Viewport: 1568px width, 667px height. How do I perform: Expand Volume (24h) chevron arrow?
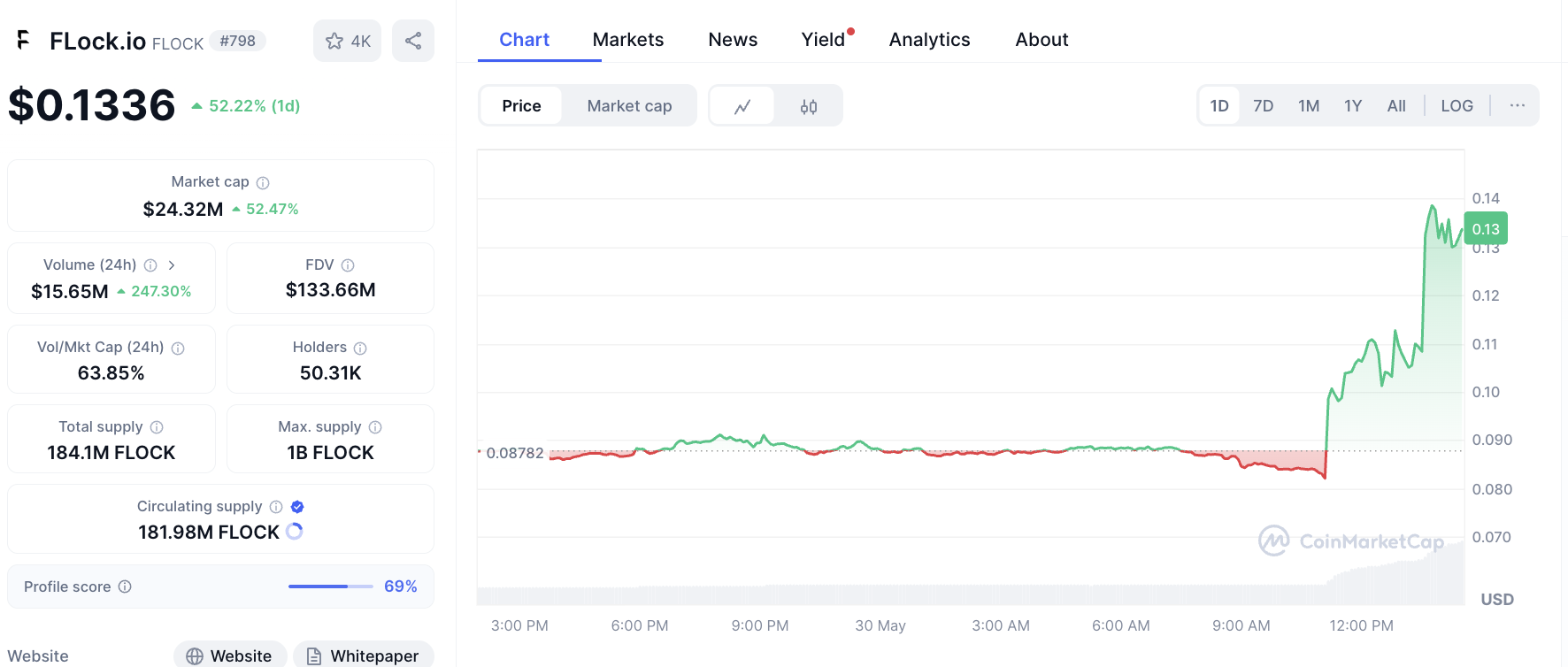coord(172,265)
